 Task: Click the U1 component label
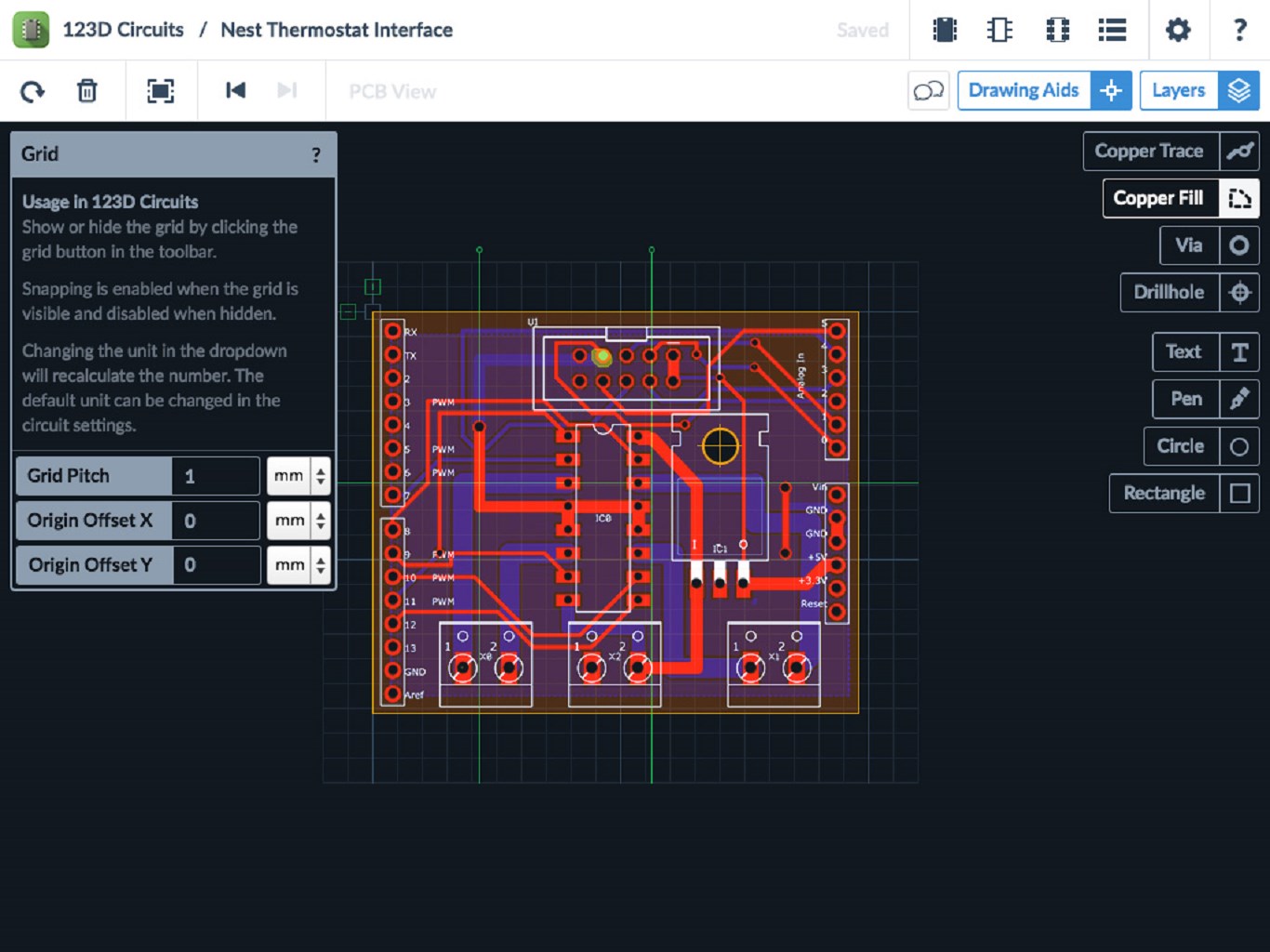(x=533, y=322)
